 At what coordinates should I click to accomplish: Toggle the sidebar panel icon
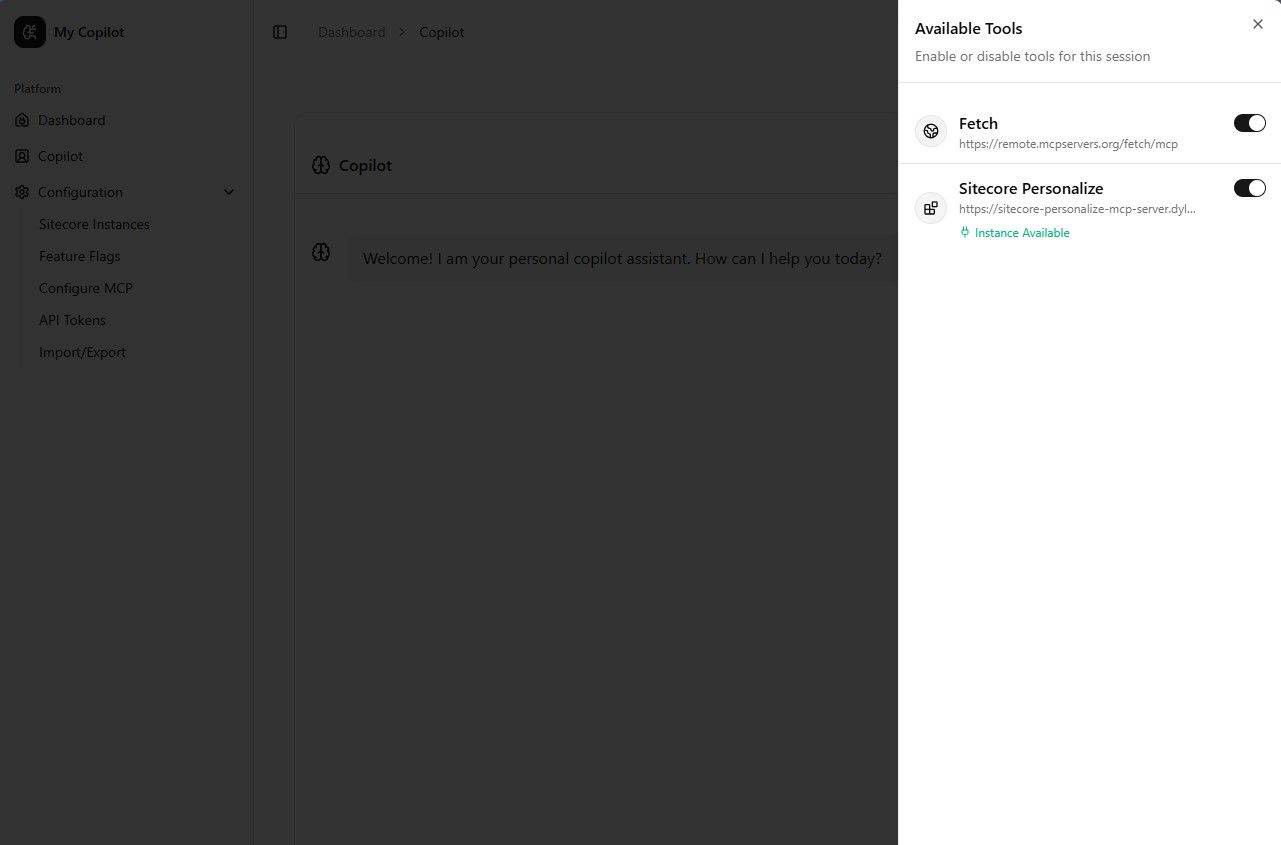(280, 32)
